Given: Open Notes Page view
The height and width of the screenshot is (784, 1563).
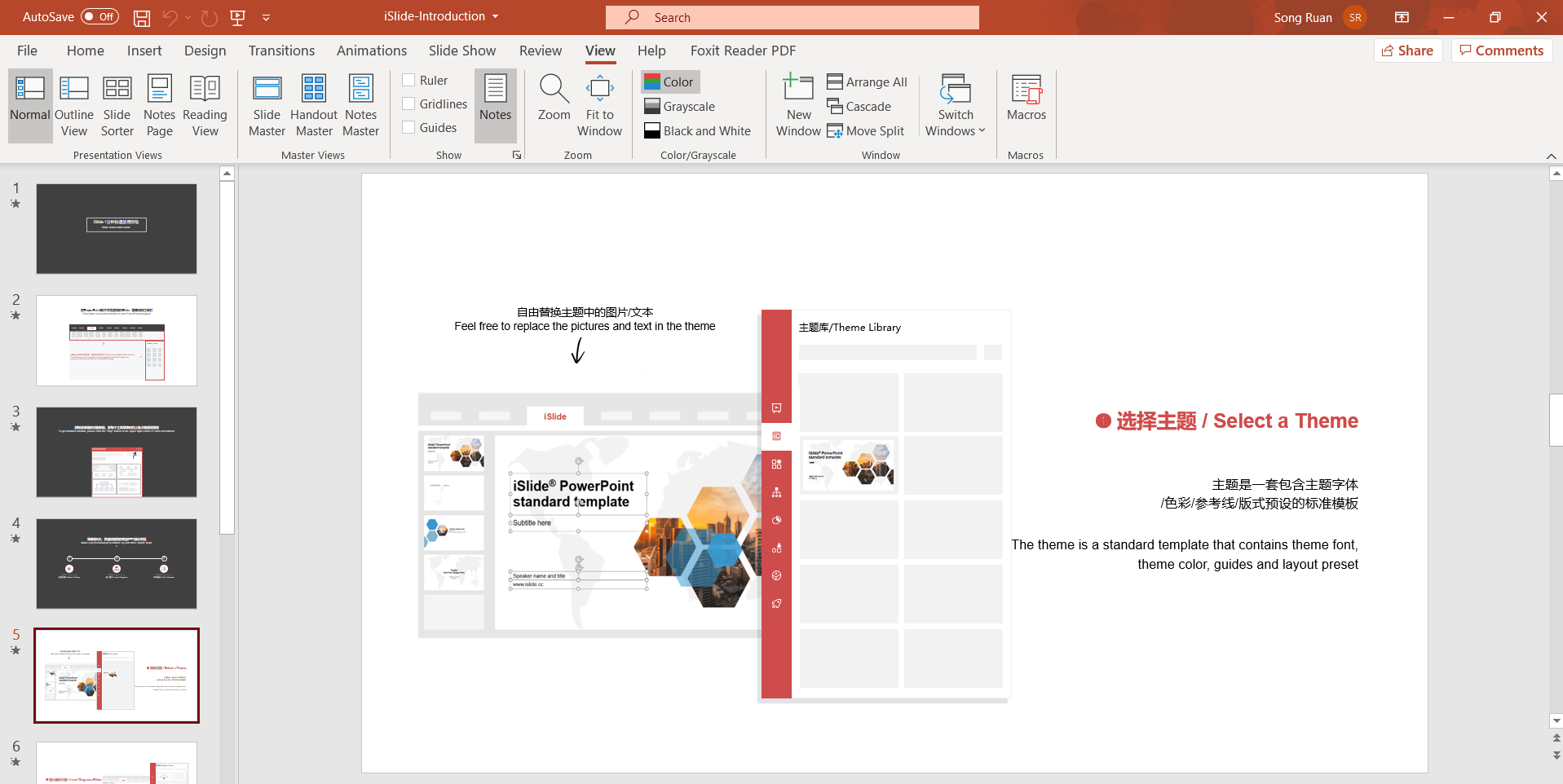Looking at the screenshot, I should tap(160, 106).
